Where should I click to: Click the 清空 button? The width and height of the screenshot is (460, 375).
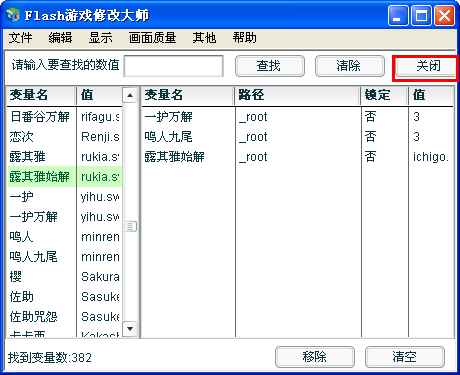[405, 357]
